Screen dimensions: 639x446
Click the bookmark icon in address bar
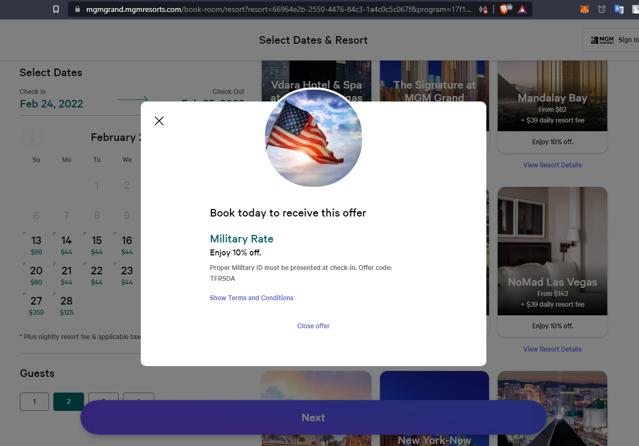[56, 9]
